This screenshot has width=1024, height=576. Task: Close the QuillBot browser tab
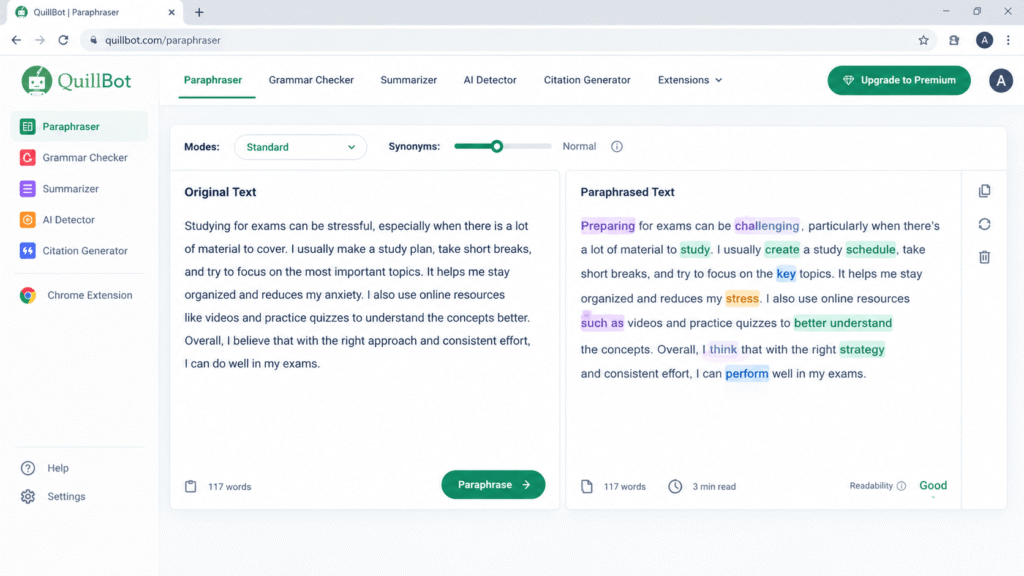pyautogui.click(x=171, y=12)
